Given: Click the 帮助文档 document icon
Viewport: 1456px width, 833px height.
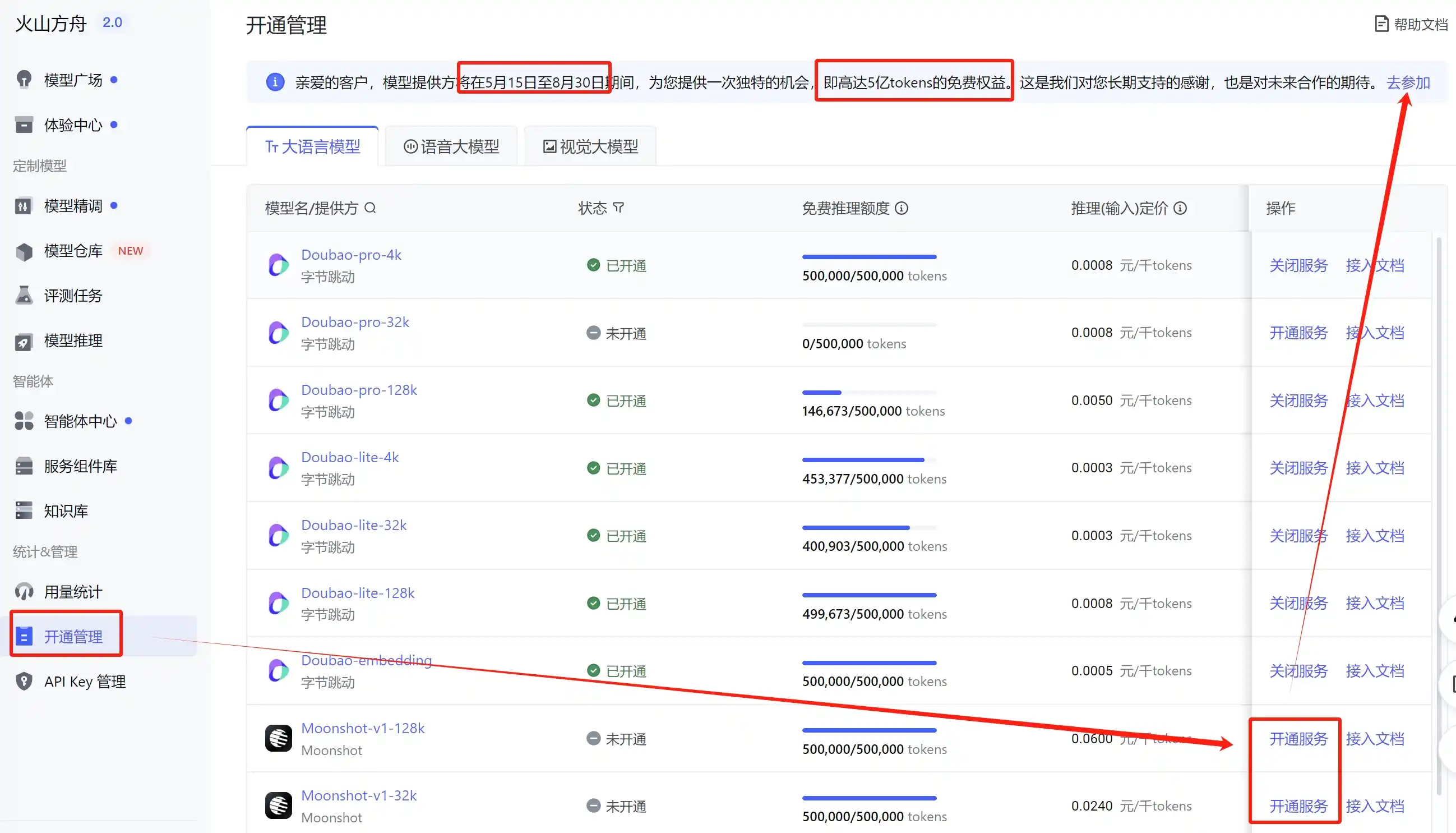Looking at the screenshot, I should tap(1381, 24).
